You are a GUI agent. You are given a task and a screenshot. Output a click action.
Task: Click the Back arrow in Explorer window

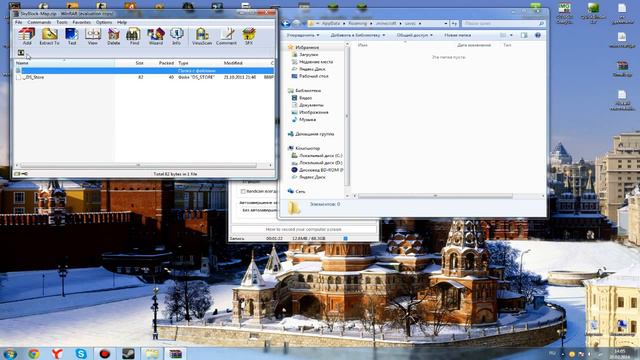(286, 24)
